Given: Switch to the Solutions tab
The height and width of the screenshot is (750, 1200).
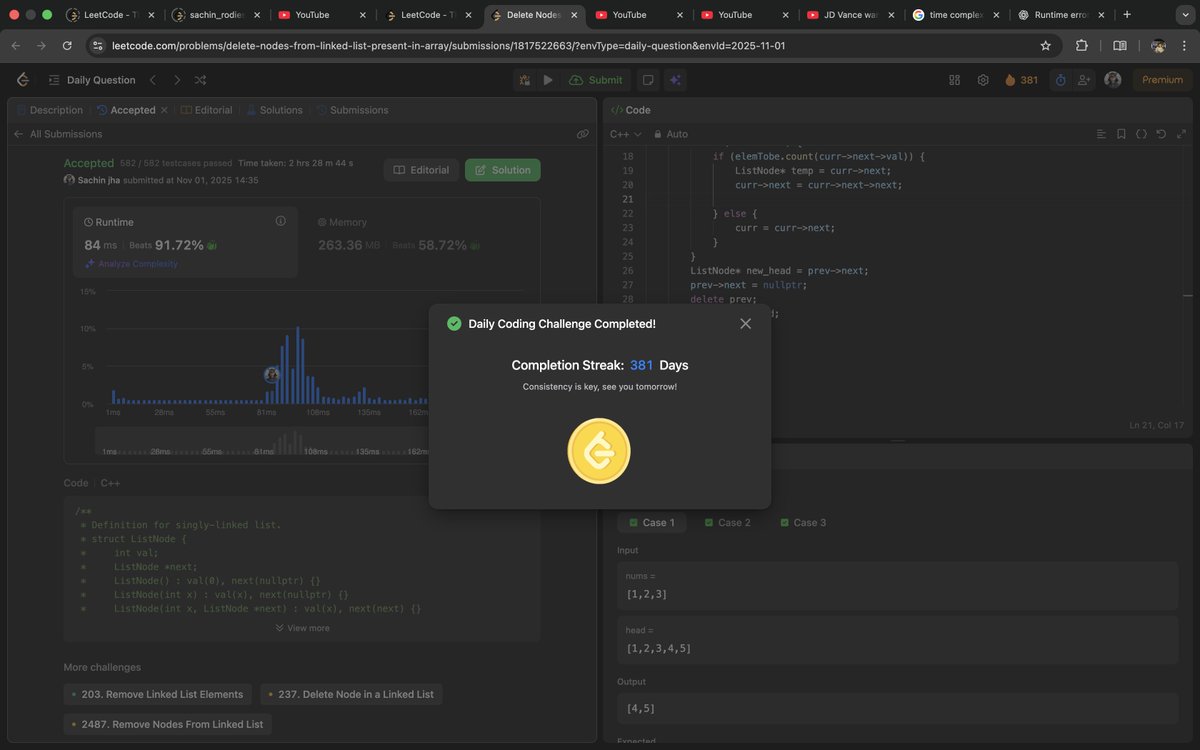Looking at the screenshot, I should click(280, 110).
